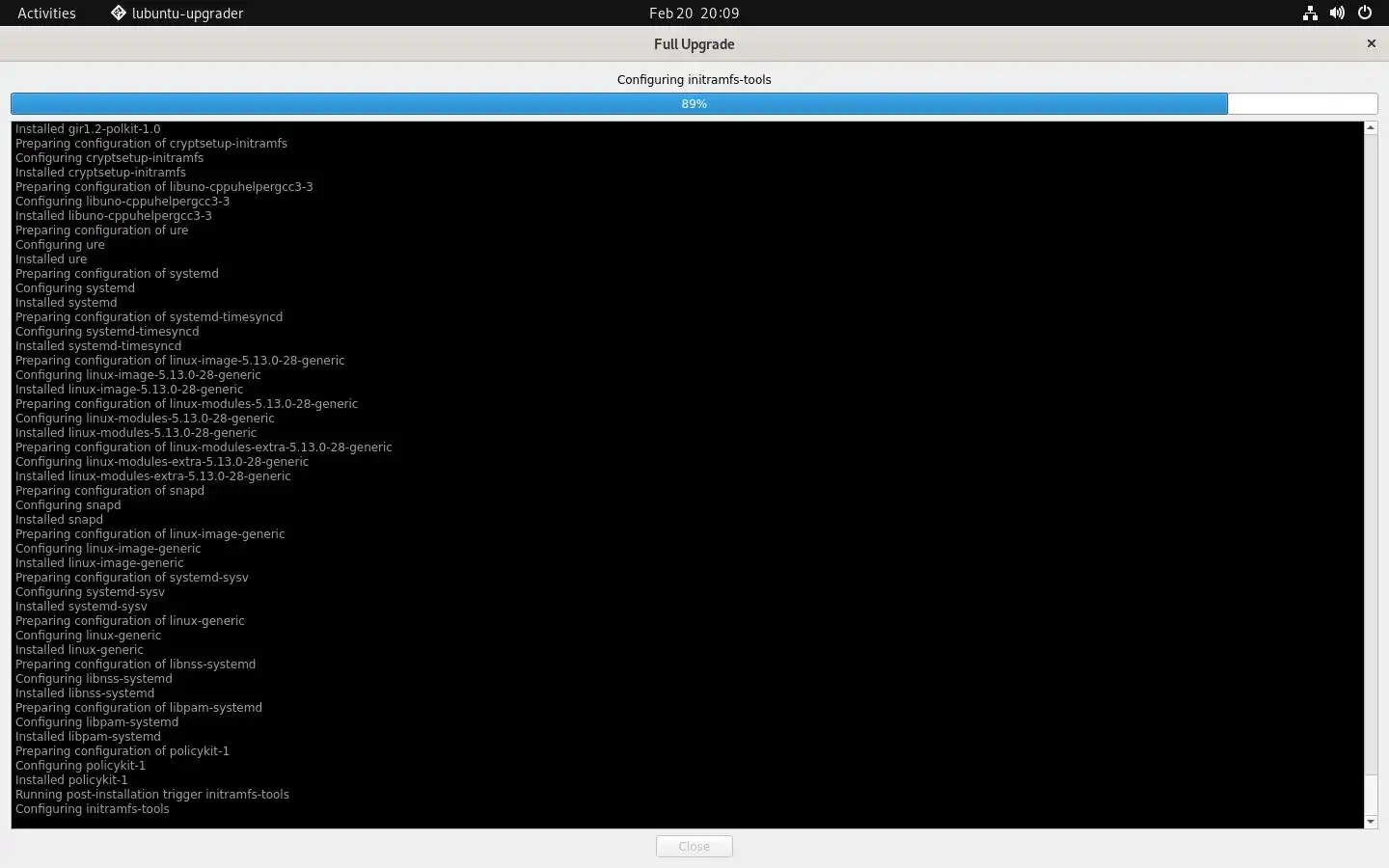Screen dimensions: 1389x868
Task: Select 'Preparing configuration of snapd' line
Action: click(x=110, y=490)
